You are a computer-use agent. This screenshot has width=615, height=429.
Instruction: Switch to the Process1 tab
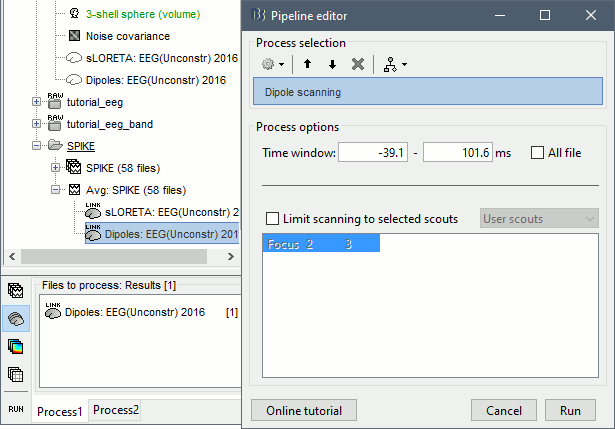tap(60, 411)
